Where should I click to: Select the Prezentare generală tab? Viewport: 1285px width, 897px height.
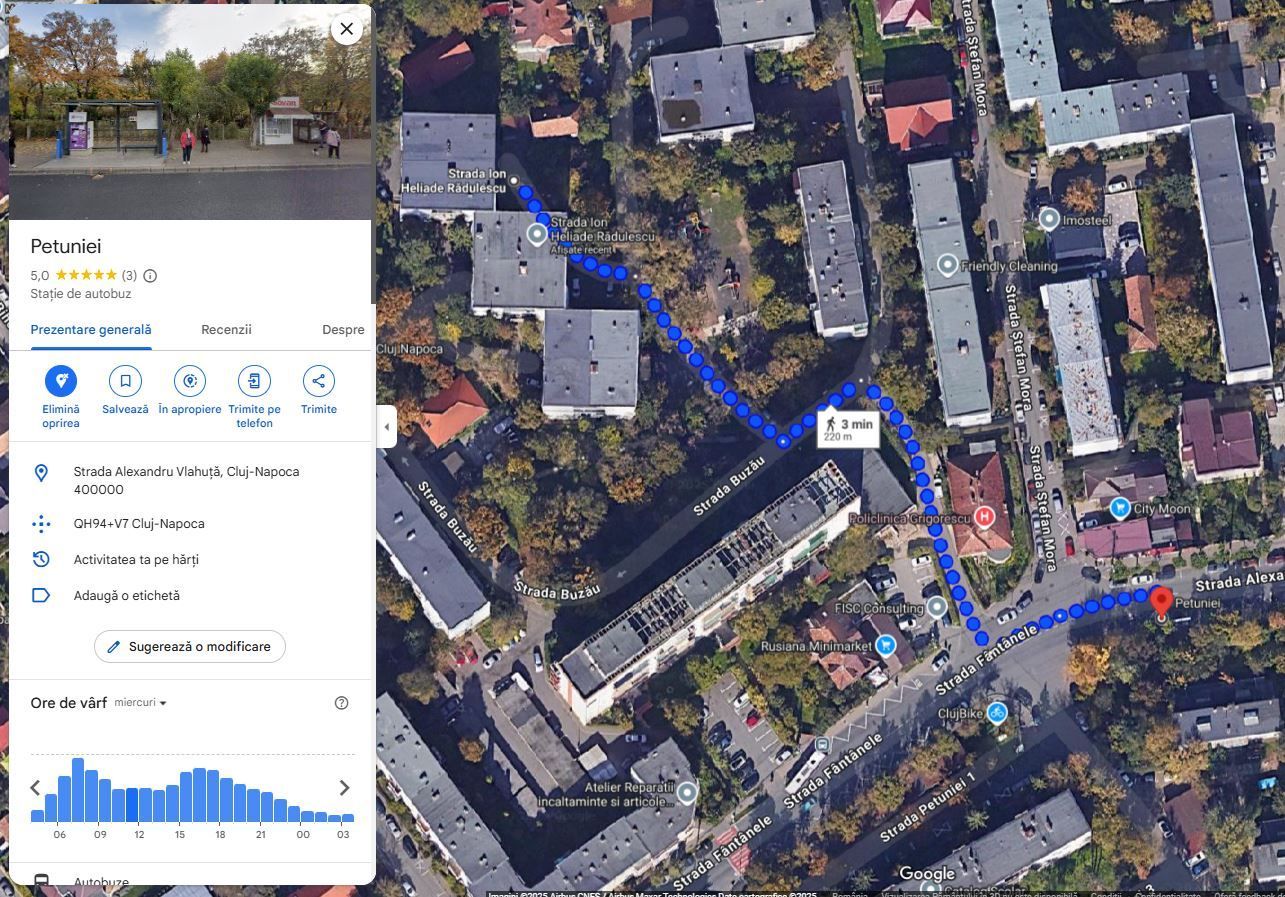[x=91, y=330]
